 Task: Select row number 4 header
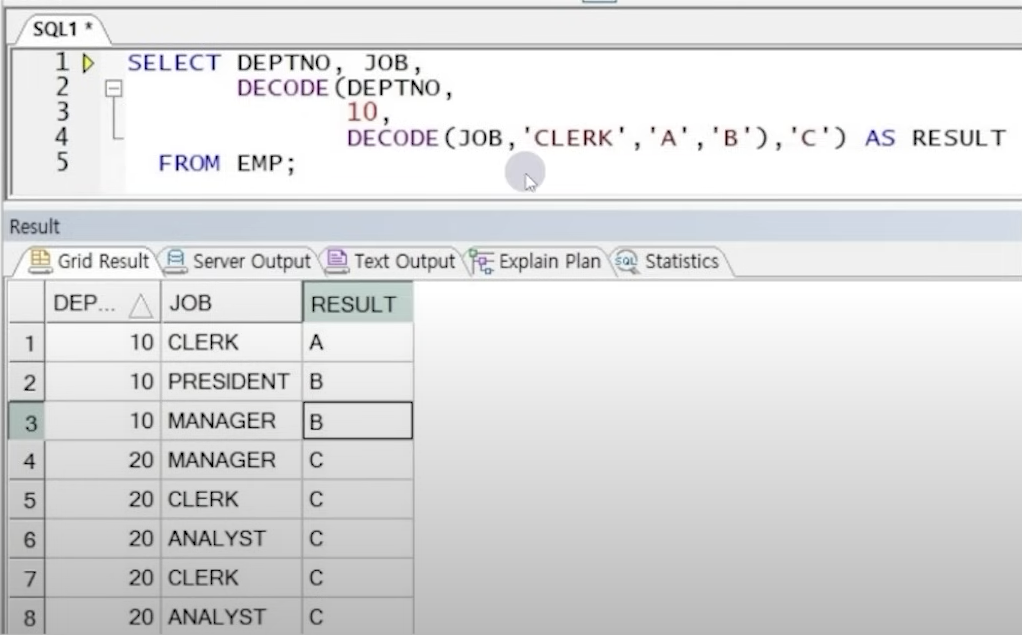tap(27, 460)
